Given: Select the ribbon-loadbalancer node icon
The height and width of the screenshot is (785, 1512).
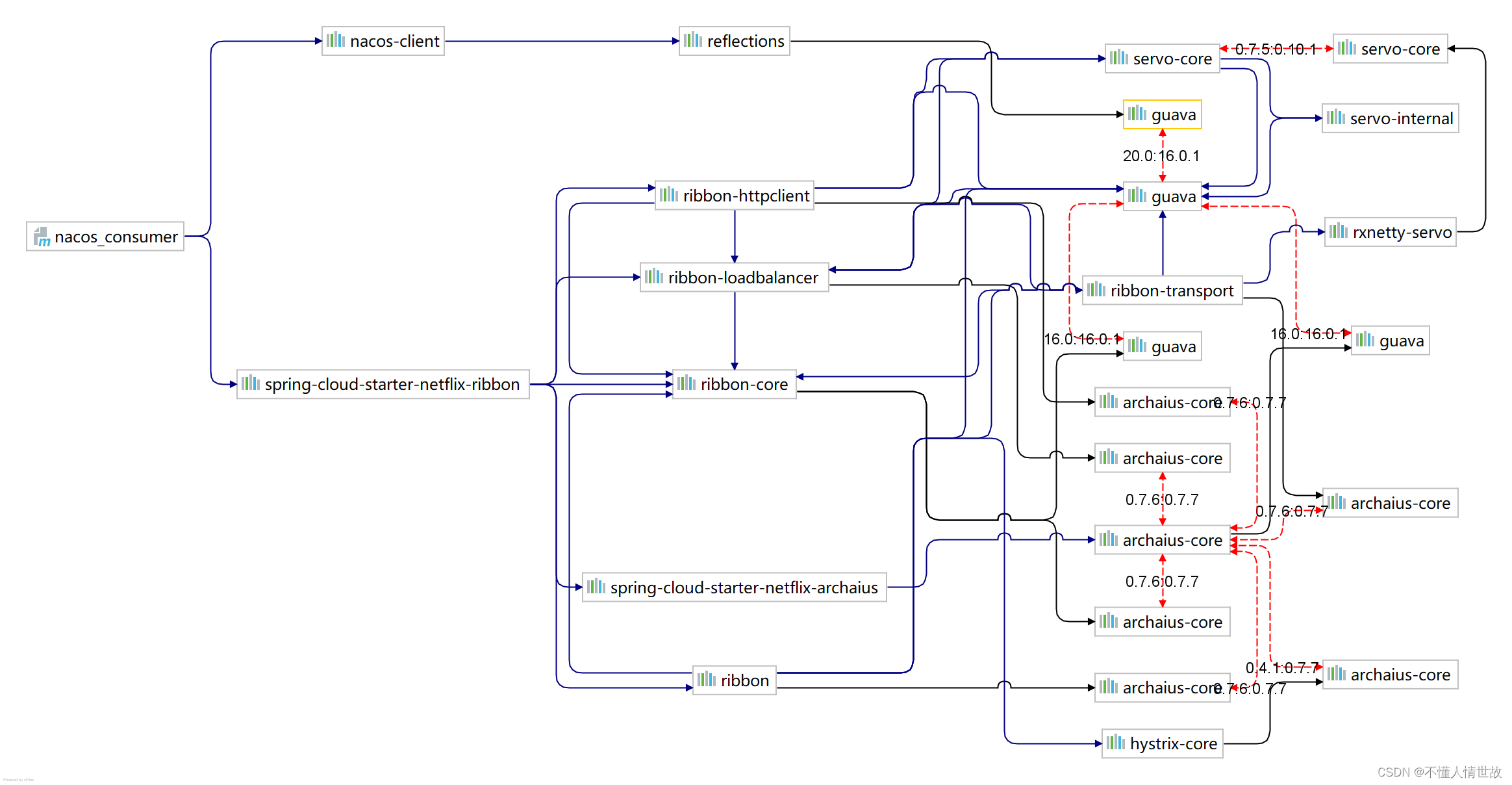Looking at the screenshot, I should [x=655, y=277].
